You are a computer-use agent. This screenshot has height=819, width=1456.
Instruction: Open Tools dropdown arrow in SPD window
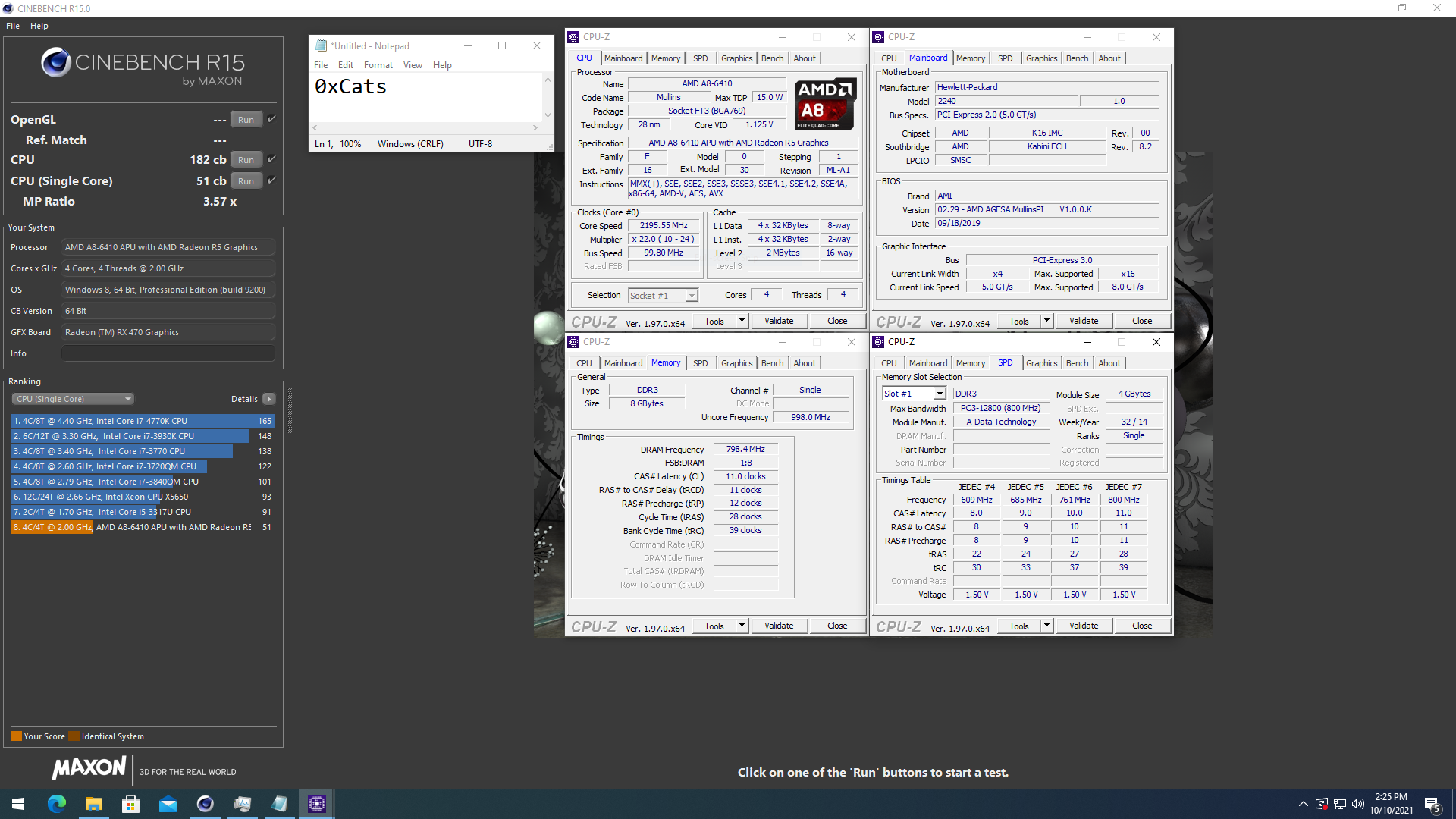1047,626
